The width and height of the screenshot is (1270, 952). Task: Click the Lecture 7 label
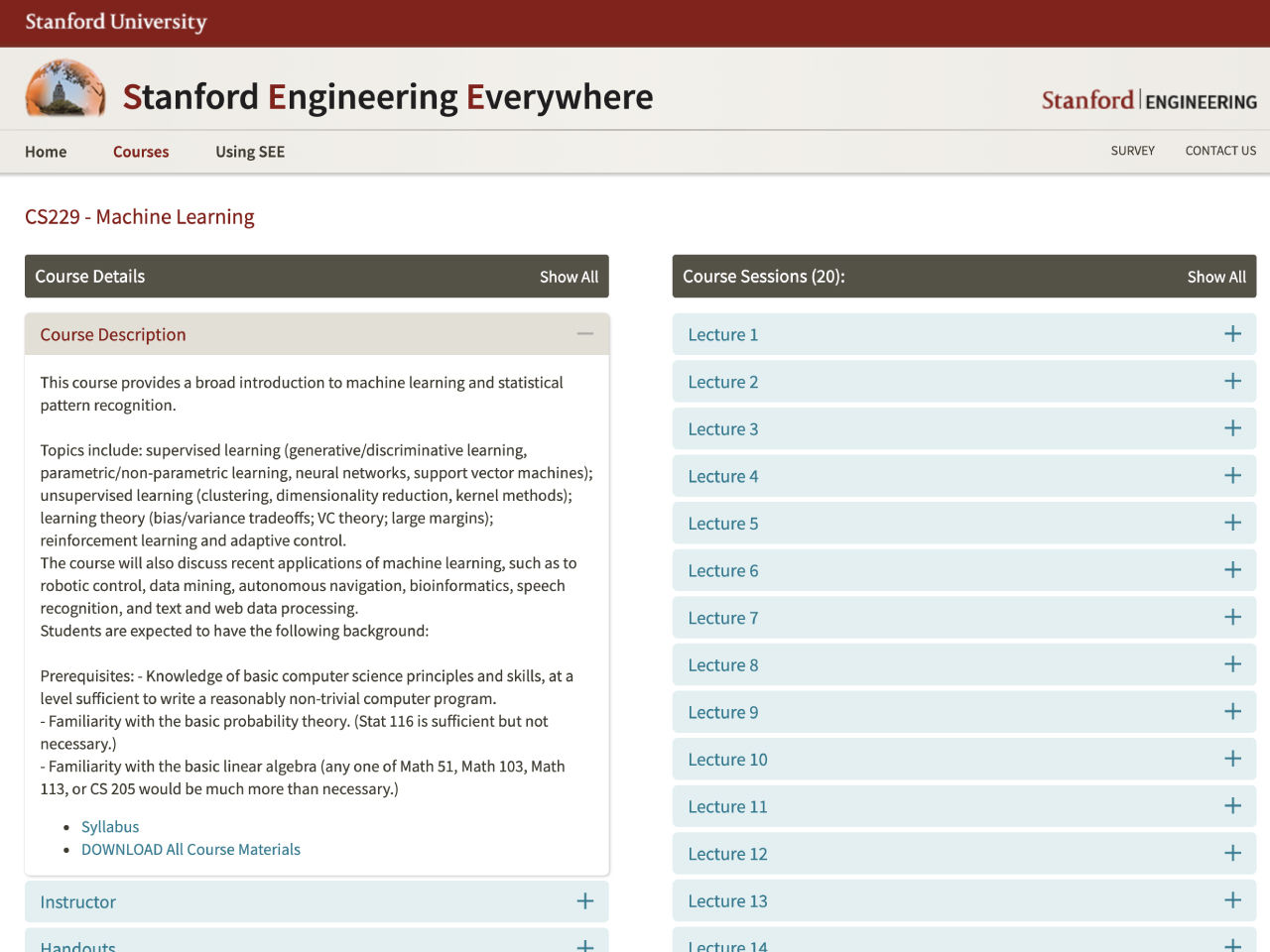tap(723, 618)
